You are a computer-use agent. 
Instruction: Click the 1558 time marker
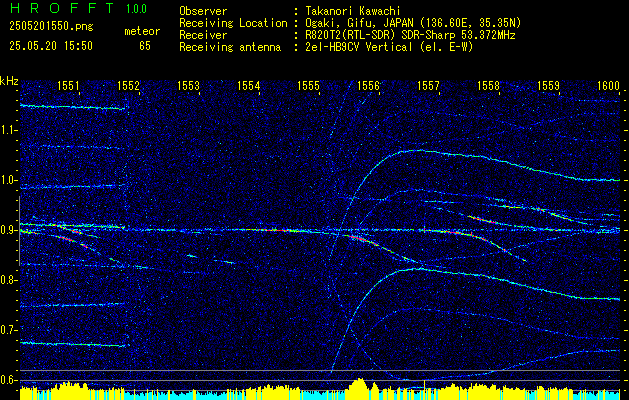(489, 85)
